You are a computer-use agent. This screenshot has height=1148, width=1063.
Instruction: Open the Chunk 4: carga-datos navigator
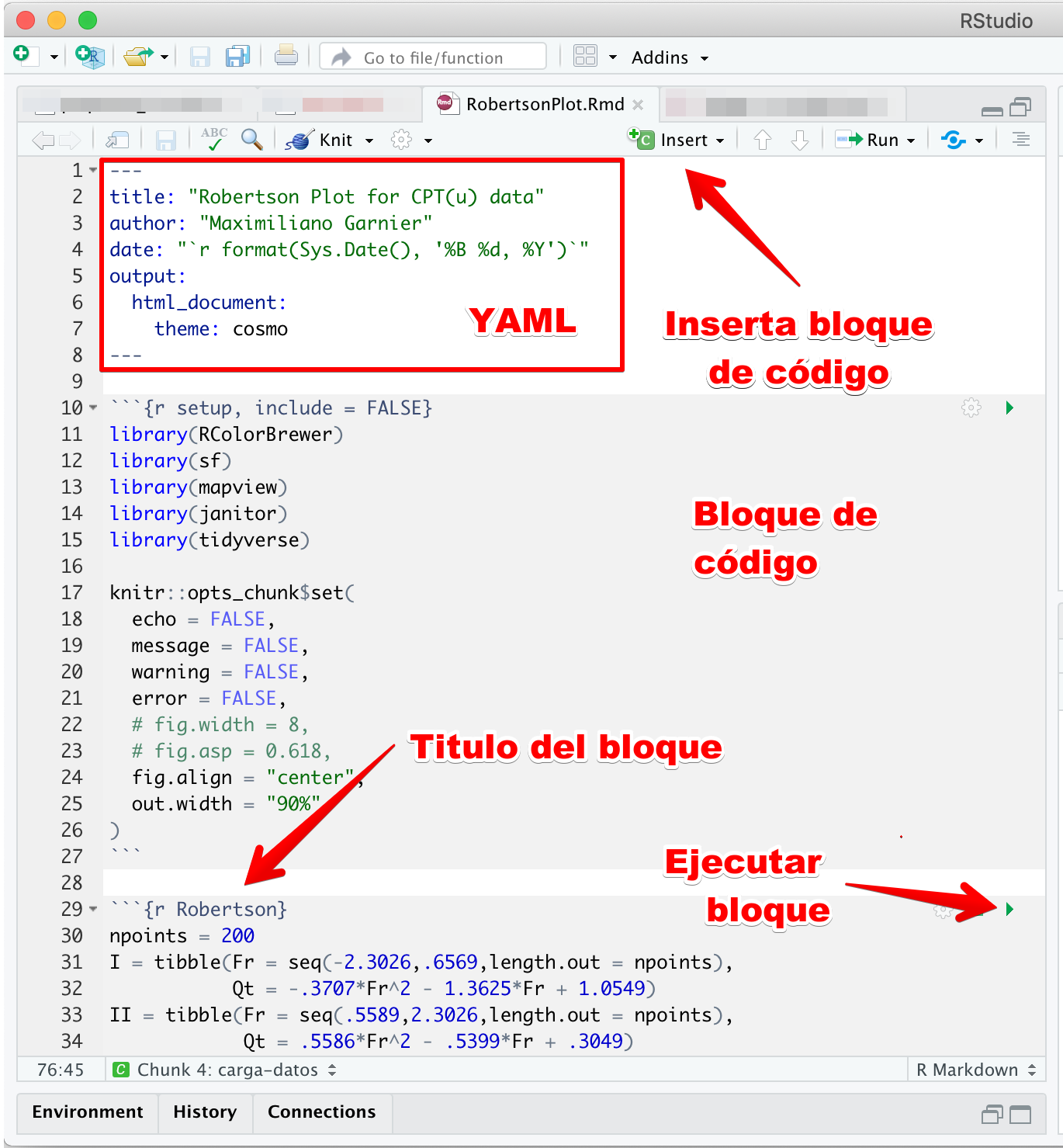[x=225, y=1070]
